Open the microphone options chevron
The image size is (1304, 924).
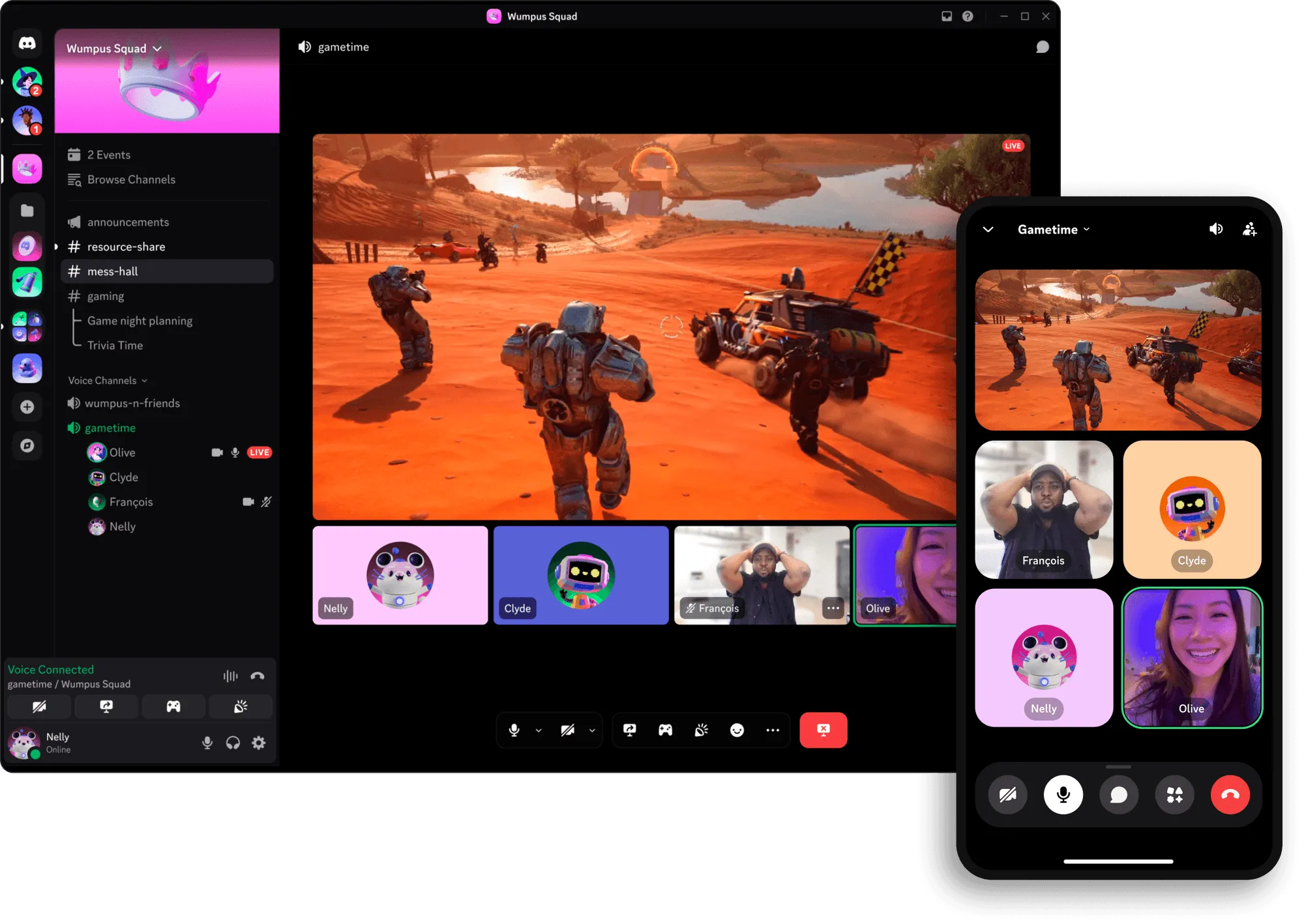pyautogui.click(x=537, y=730)
